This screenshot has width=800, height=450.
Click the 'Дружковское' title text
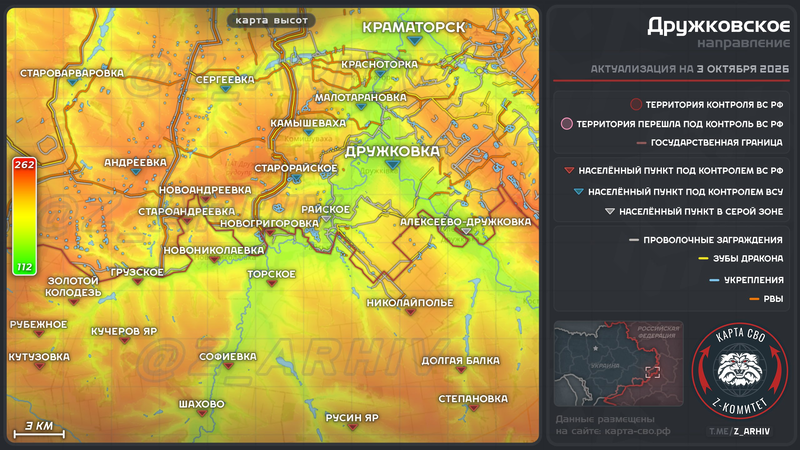[718, 26]
